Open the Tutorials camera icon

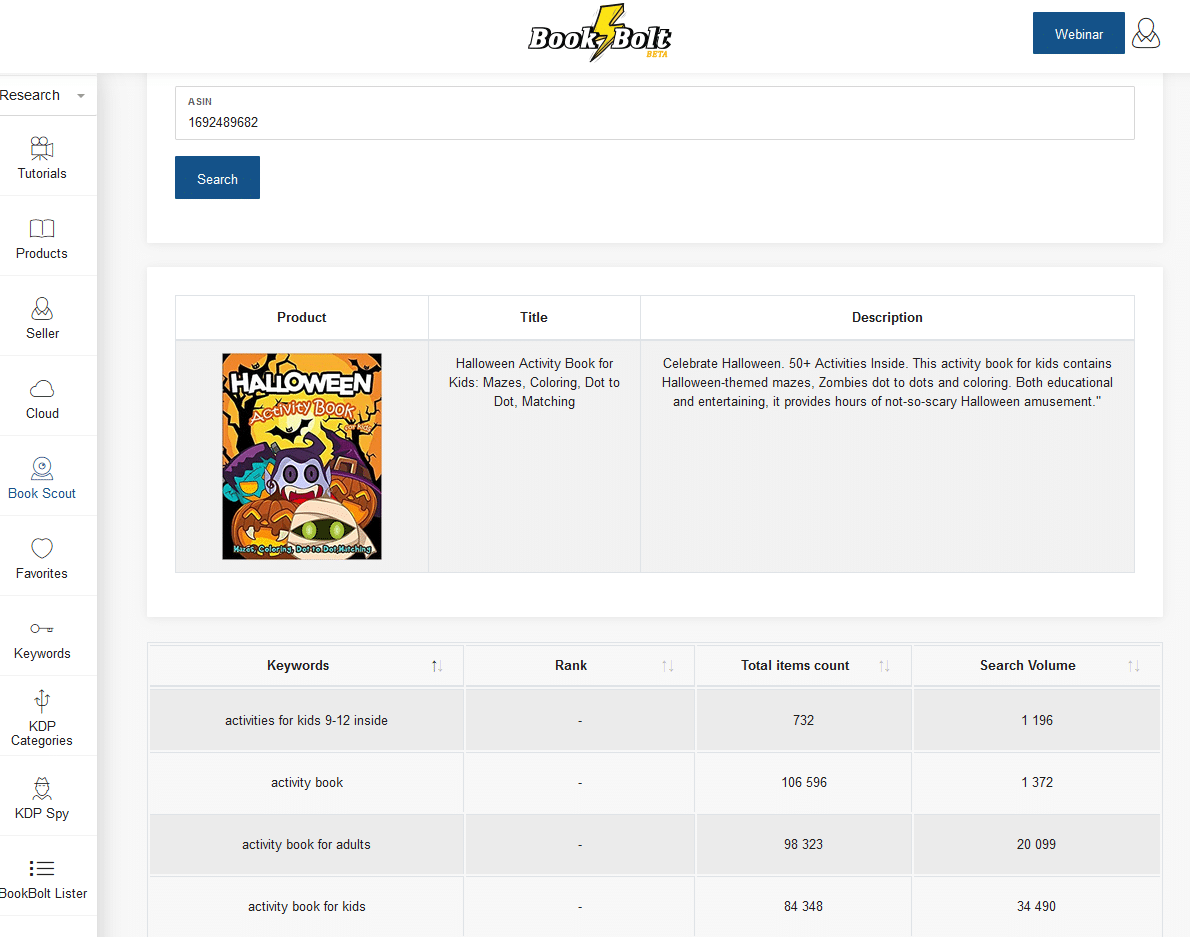pos(42,148)
